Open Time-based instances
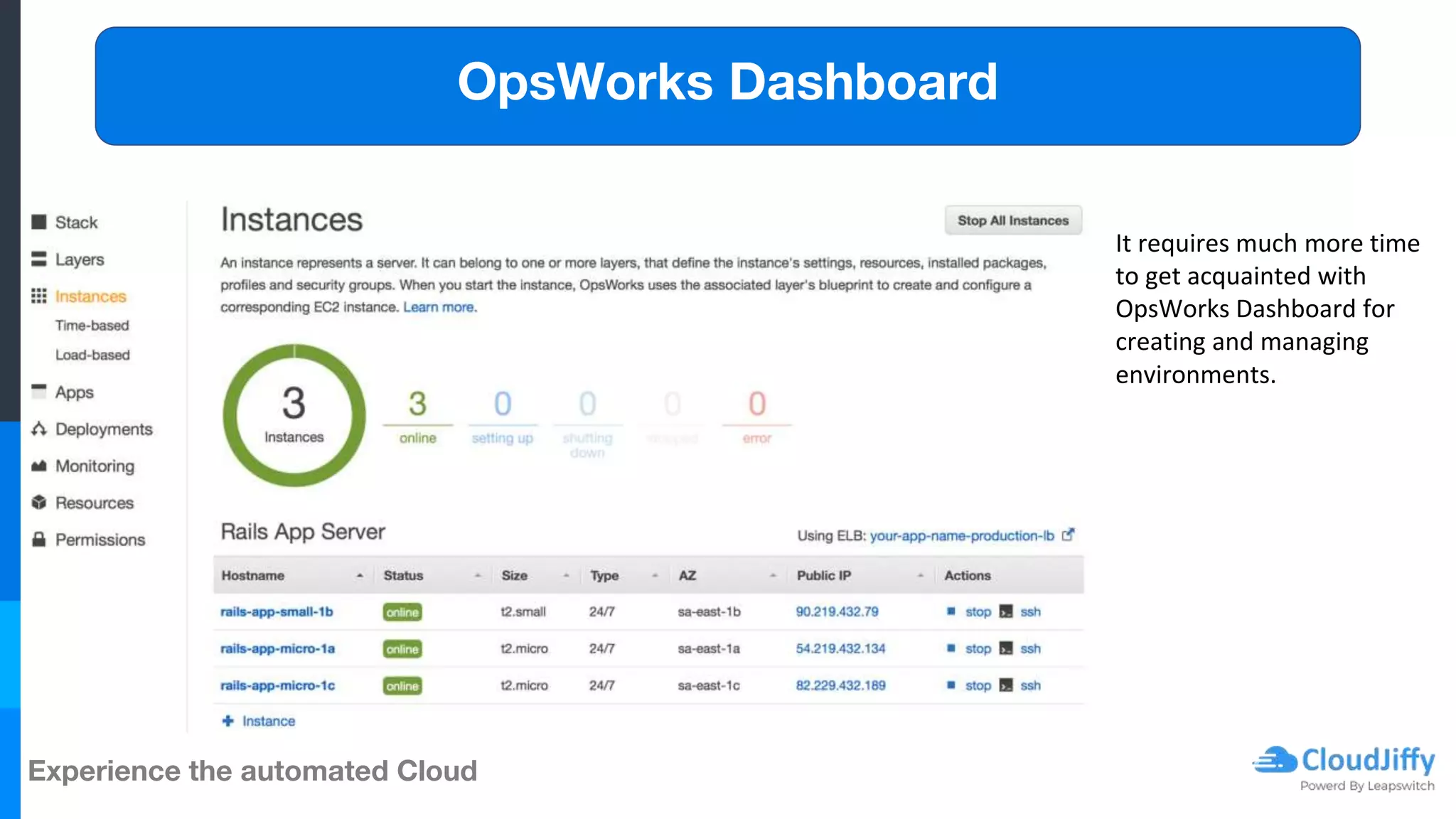Screen dimensions: 1456x819 coord(92,326)
